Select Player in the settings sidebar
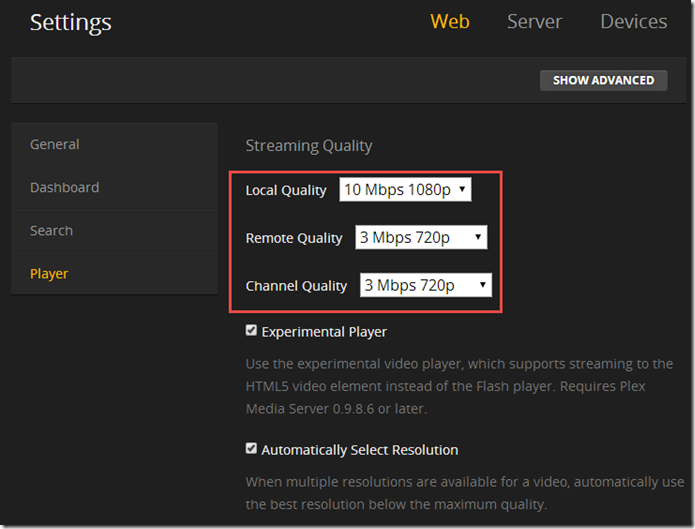This screenshot has height=529, width=695. (x=49, y=273)
